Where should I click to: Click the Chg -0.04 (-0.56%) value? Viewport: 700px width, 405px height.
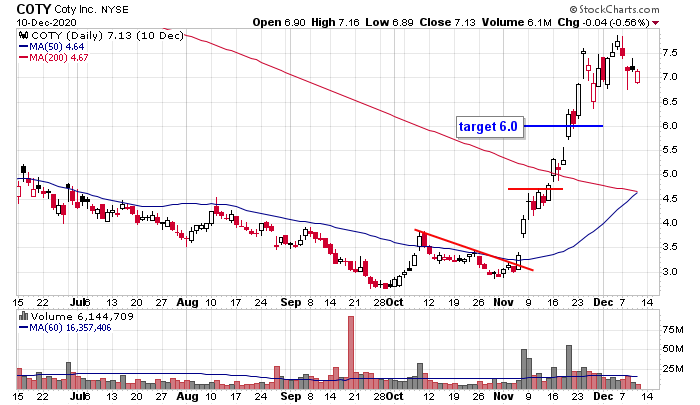[604, 22]
